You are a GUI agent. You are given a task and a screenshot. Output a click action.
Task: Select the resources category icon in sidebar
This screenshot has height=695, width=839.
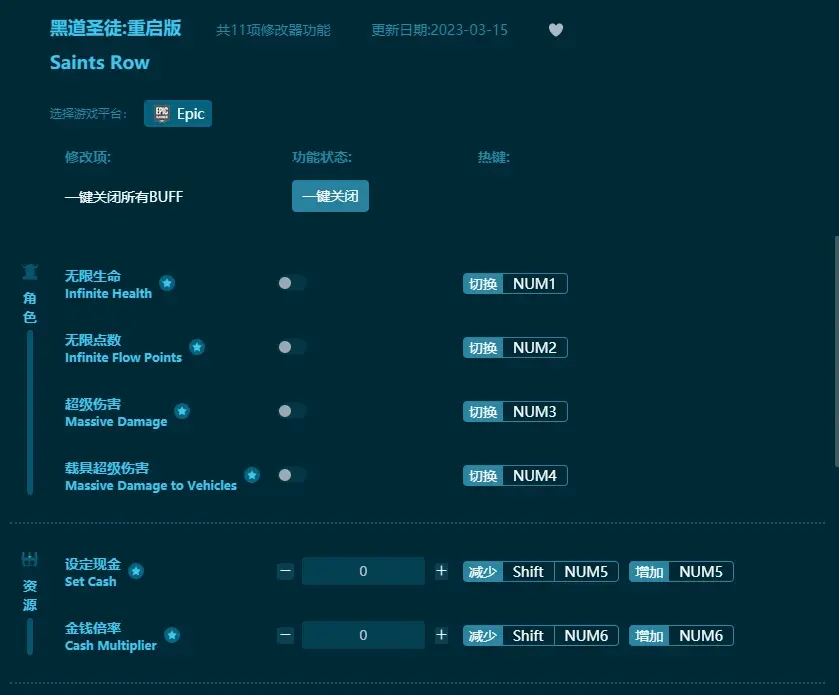click(x=29, y=560)
